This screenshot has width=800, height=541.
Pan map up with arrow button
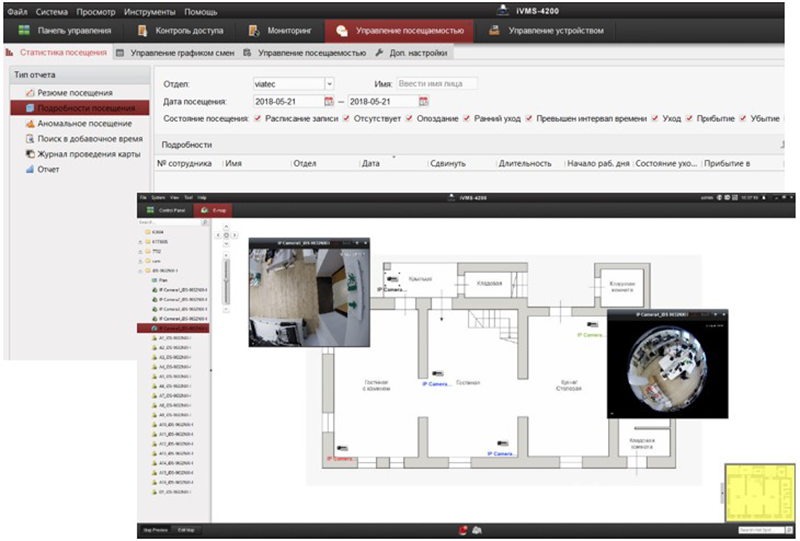coord(227,228)
